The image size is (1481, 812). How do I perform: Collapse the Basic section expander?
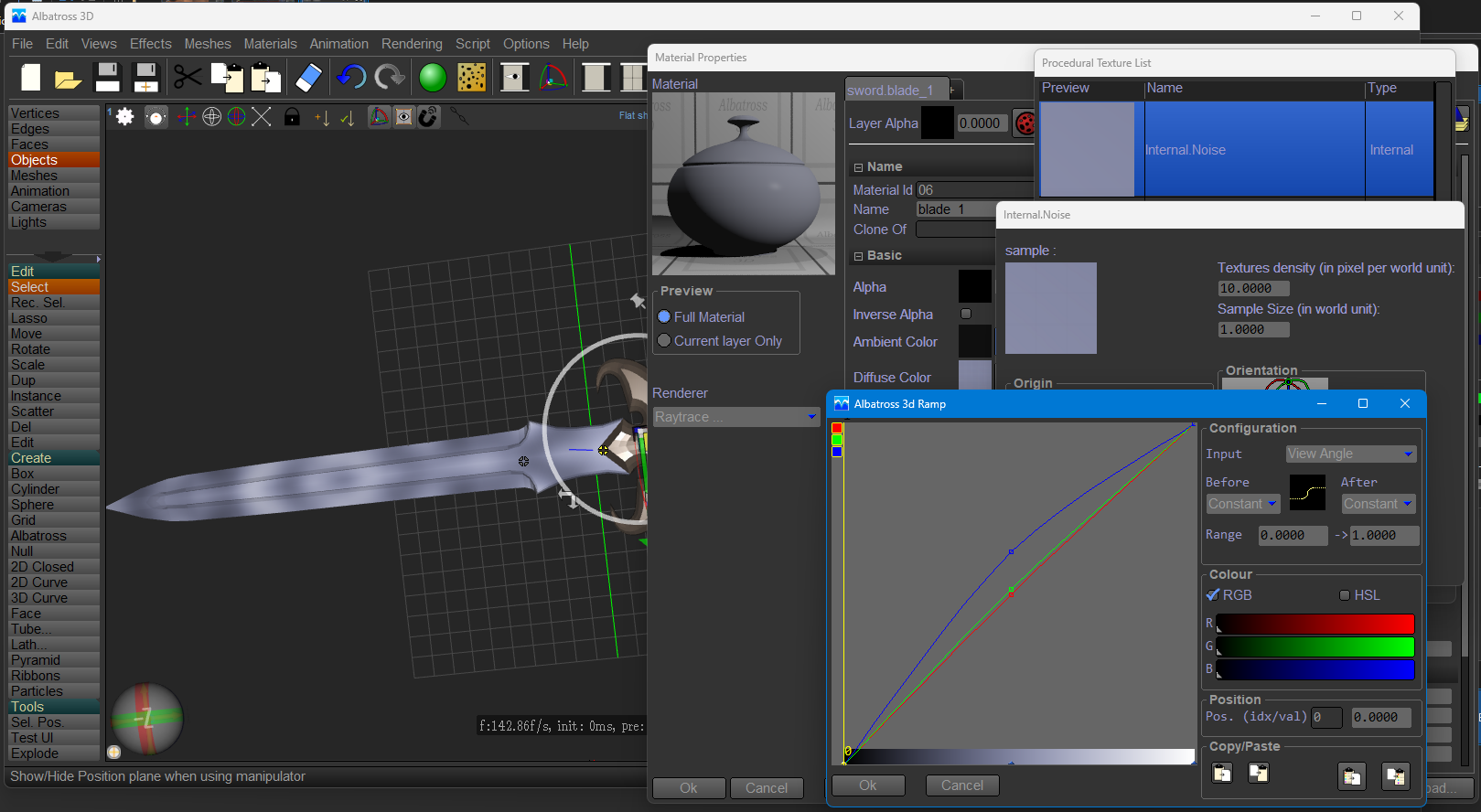pyautogui.click(x=858, y=256)
